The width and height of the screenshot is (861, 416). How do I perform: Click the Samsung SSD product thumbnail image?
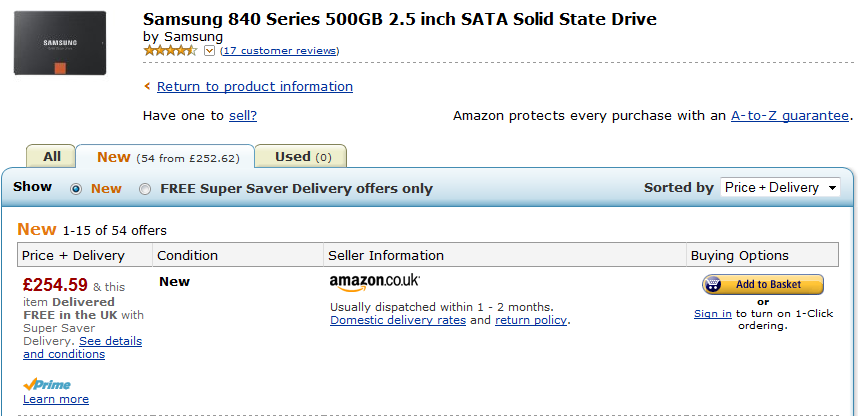tap(60, 43)
